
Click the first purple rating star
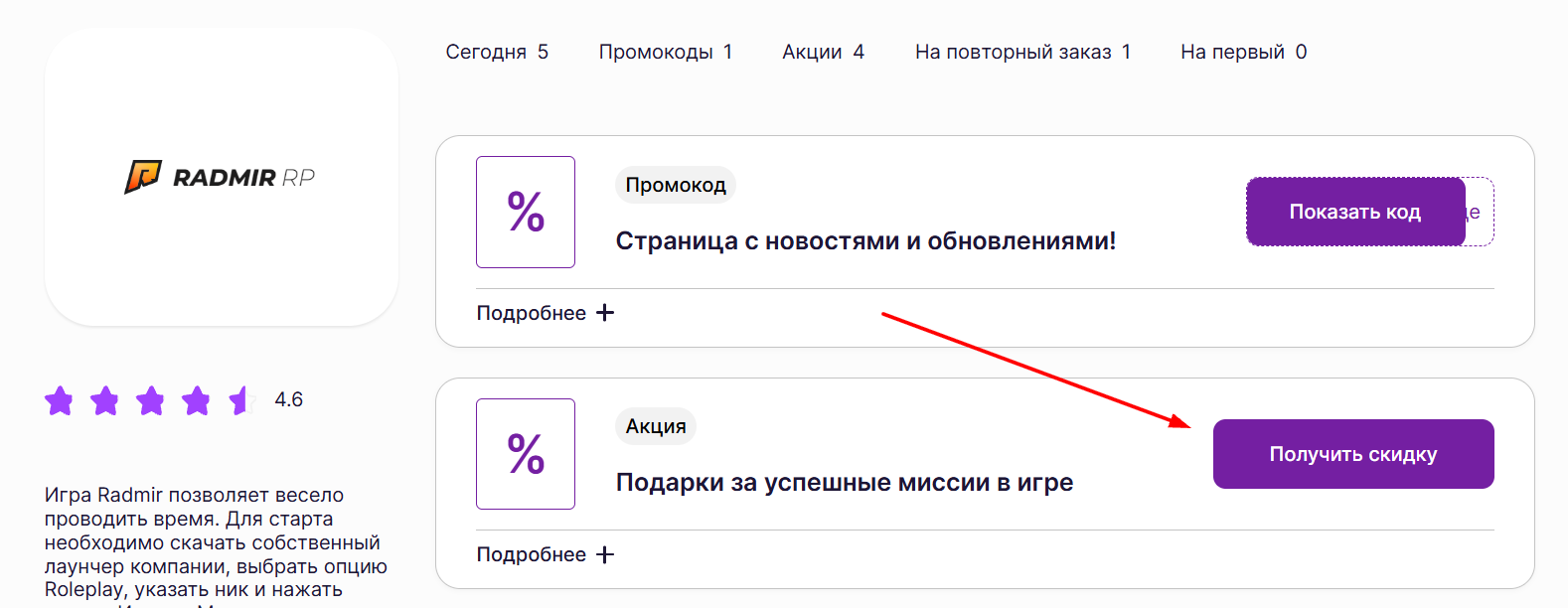tap(60, 400)
